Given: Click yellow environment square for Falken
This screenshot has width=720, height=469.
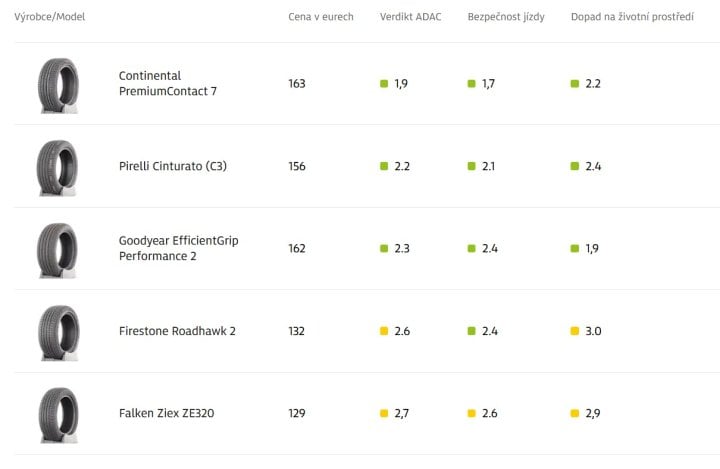Looking at the screenshot, I should click(x=574, y=413).
